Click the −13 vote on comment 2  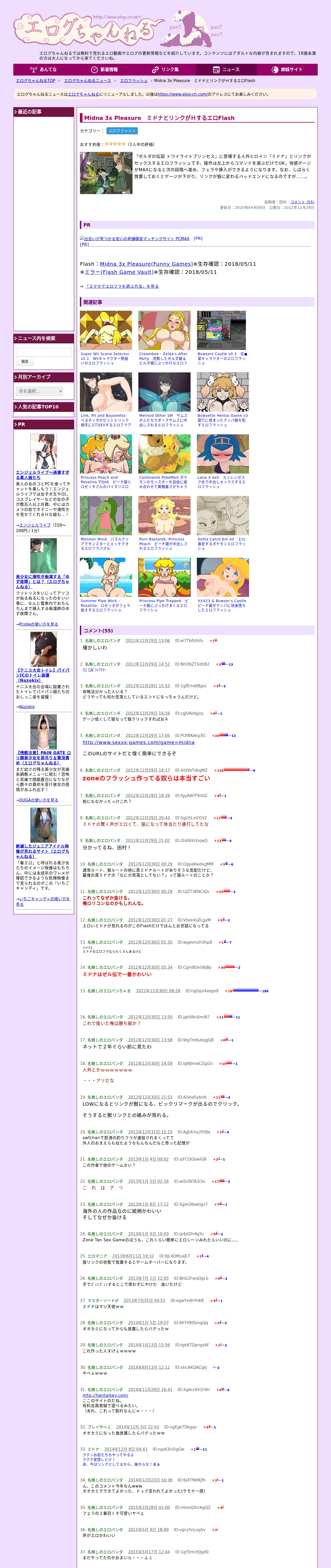[229, 664]
